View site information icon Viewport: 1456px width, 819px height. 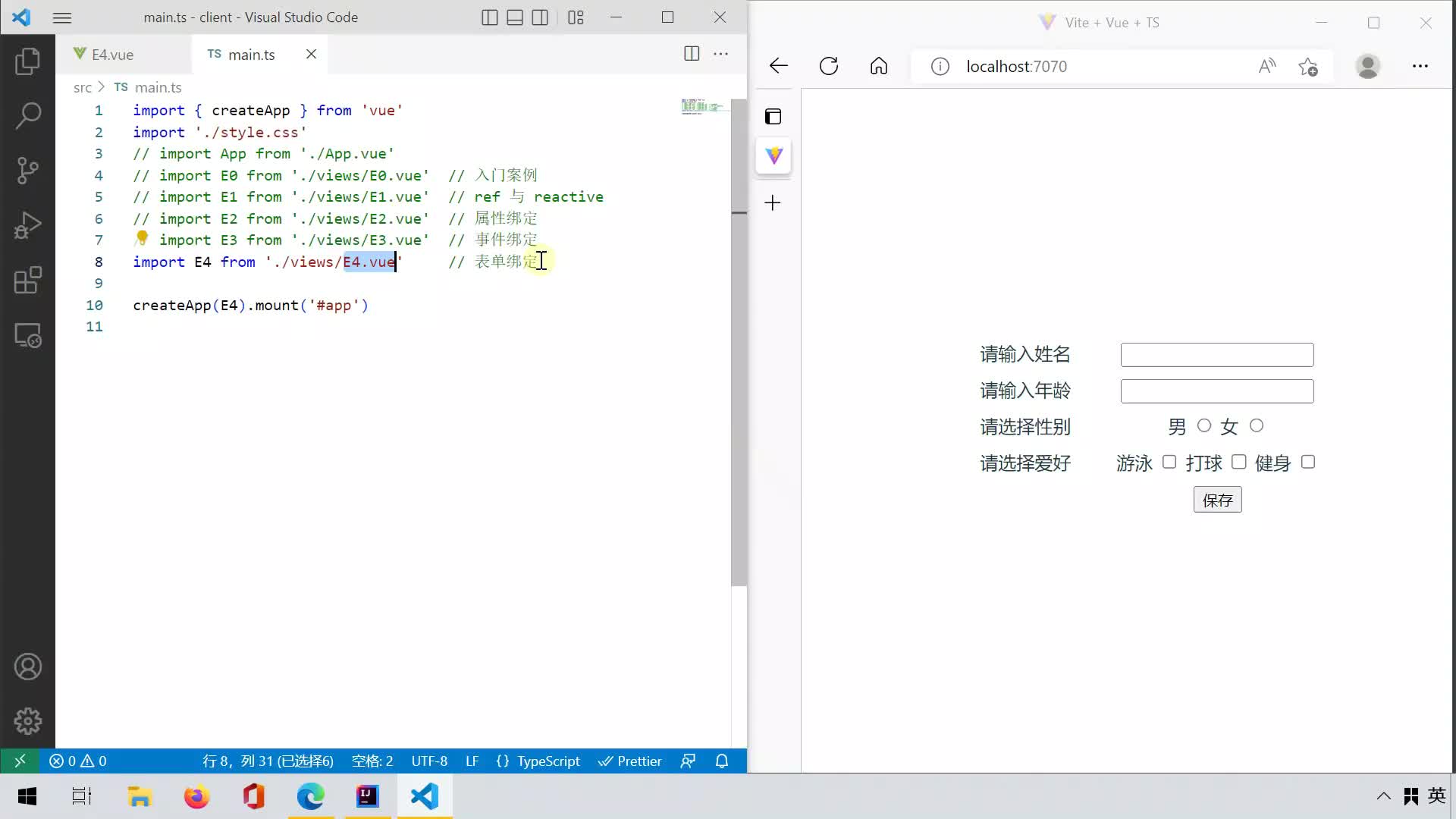pos(940,67)
